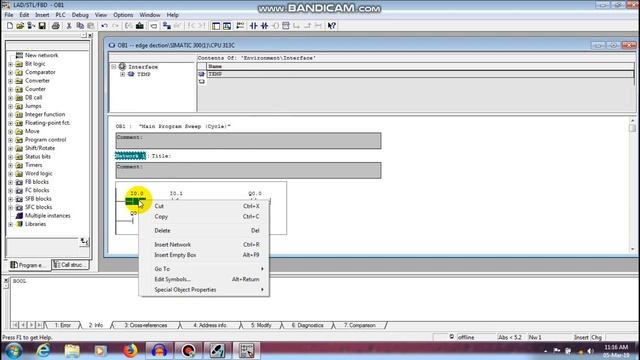Expand the Timers folder

click(11, 165)
